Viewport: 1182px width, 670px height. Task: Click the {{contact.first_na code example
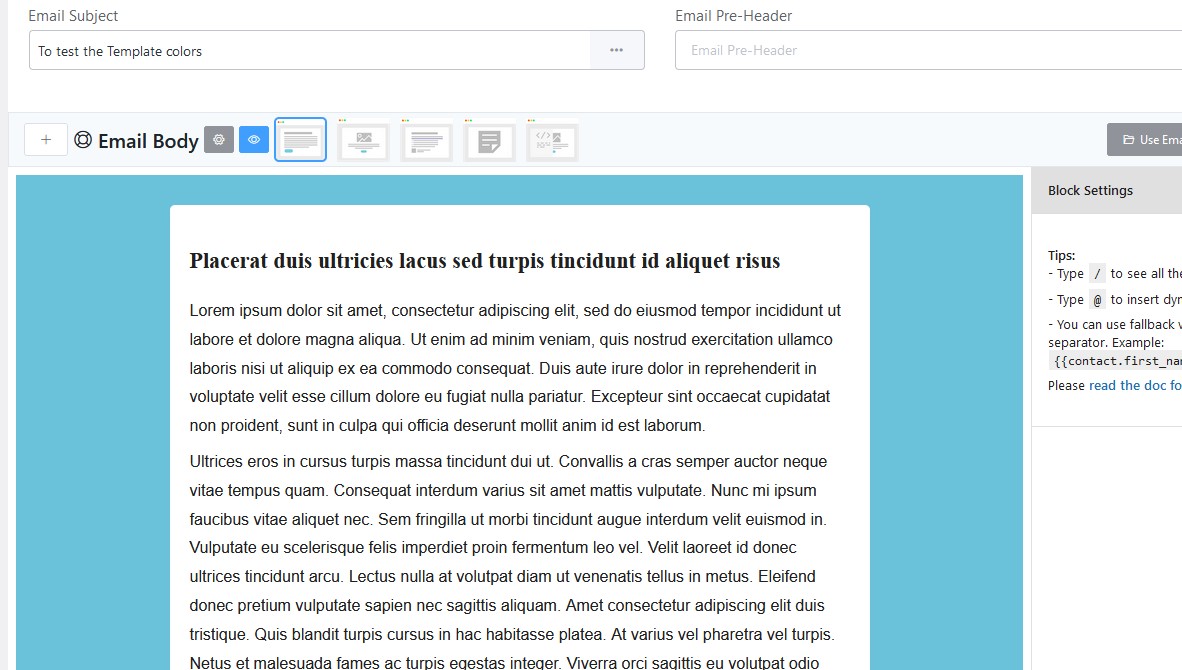[1116, 361]
